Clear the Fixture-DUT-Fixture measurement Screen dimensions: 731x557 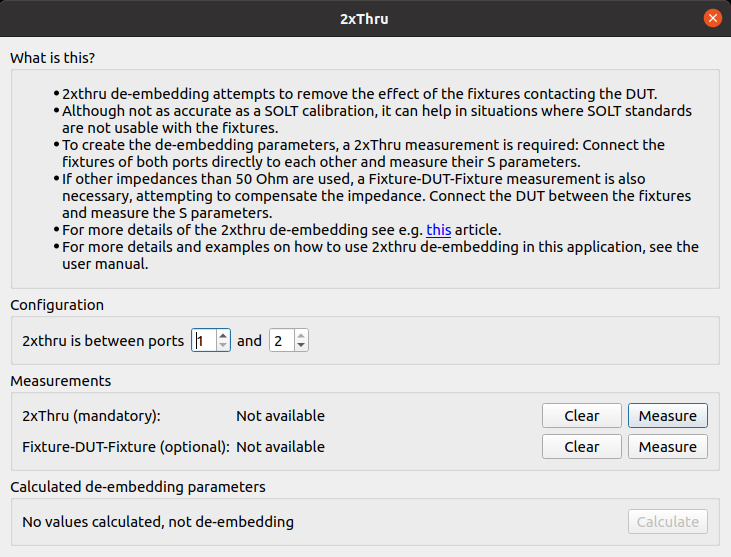581,447
